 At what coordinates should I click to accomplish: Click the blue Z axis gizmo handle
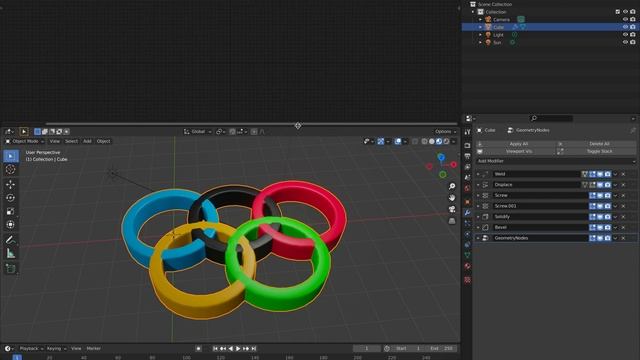click(x=441, y=157)
